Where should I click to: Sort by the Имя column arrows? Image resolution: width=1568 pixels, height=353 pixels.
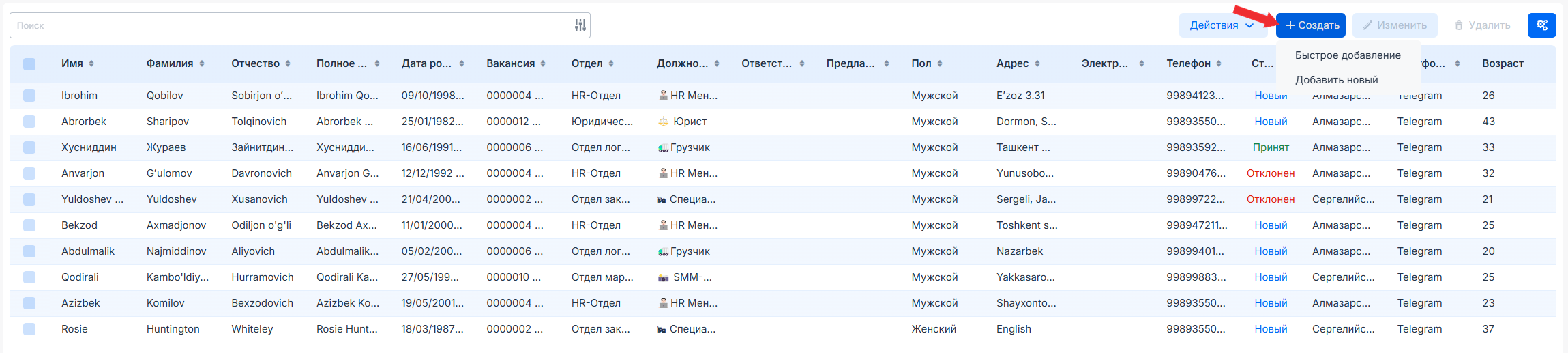91,63
